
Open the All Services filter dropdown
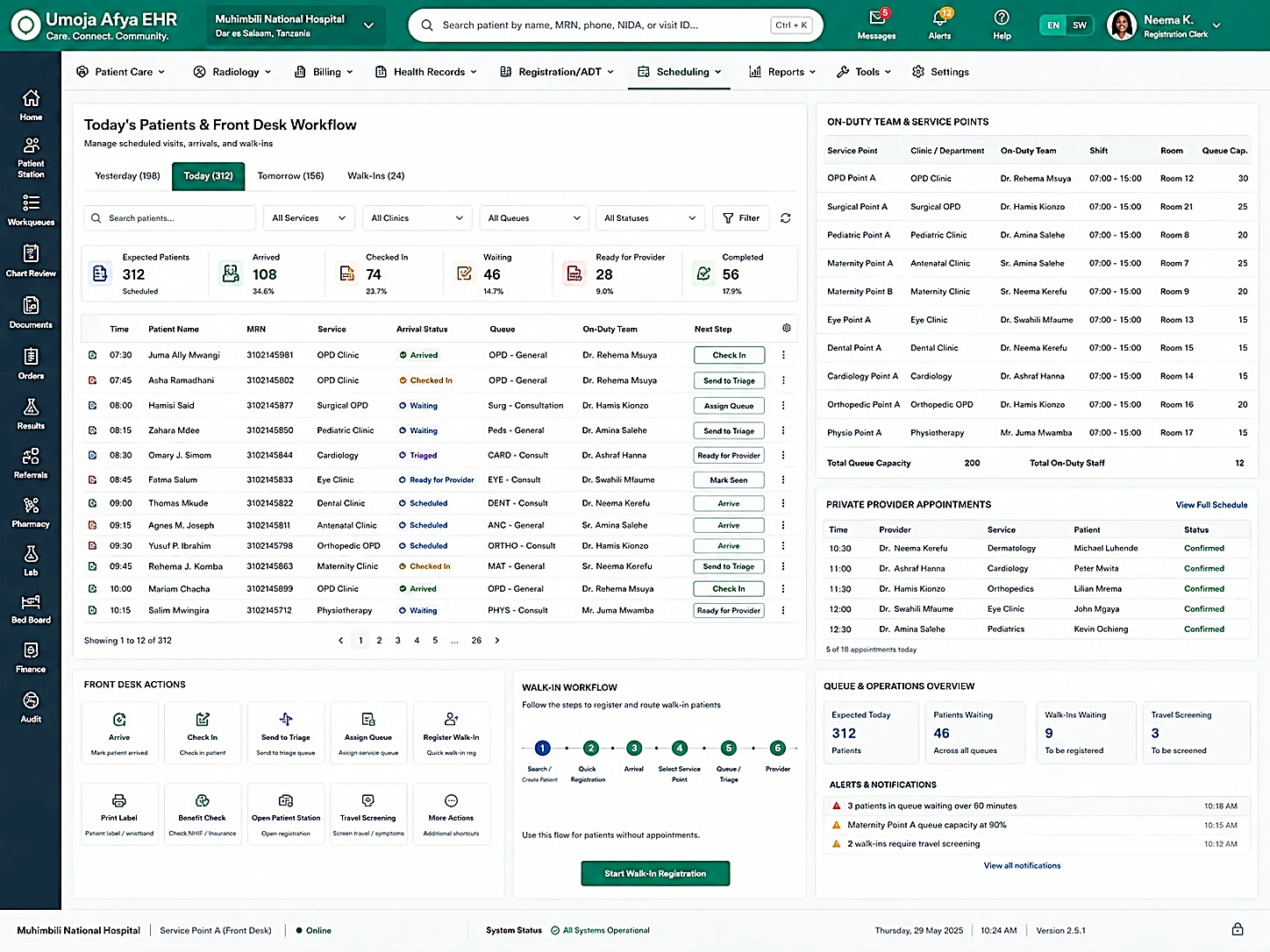click(309, 218)
